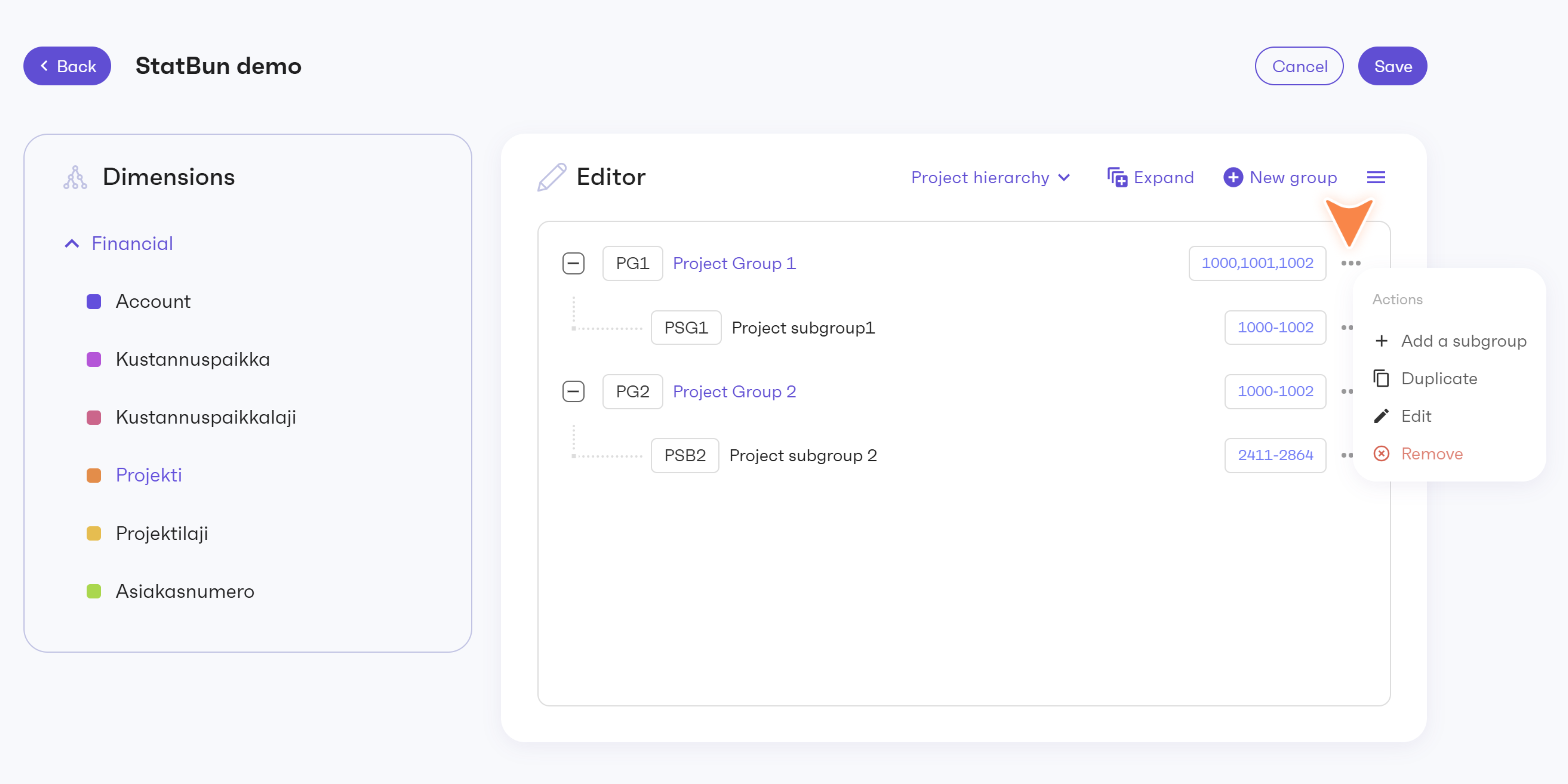Click the PG2 code field

pyautogui.click(x=632, y=391)
